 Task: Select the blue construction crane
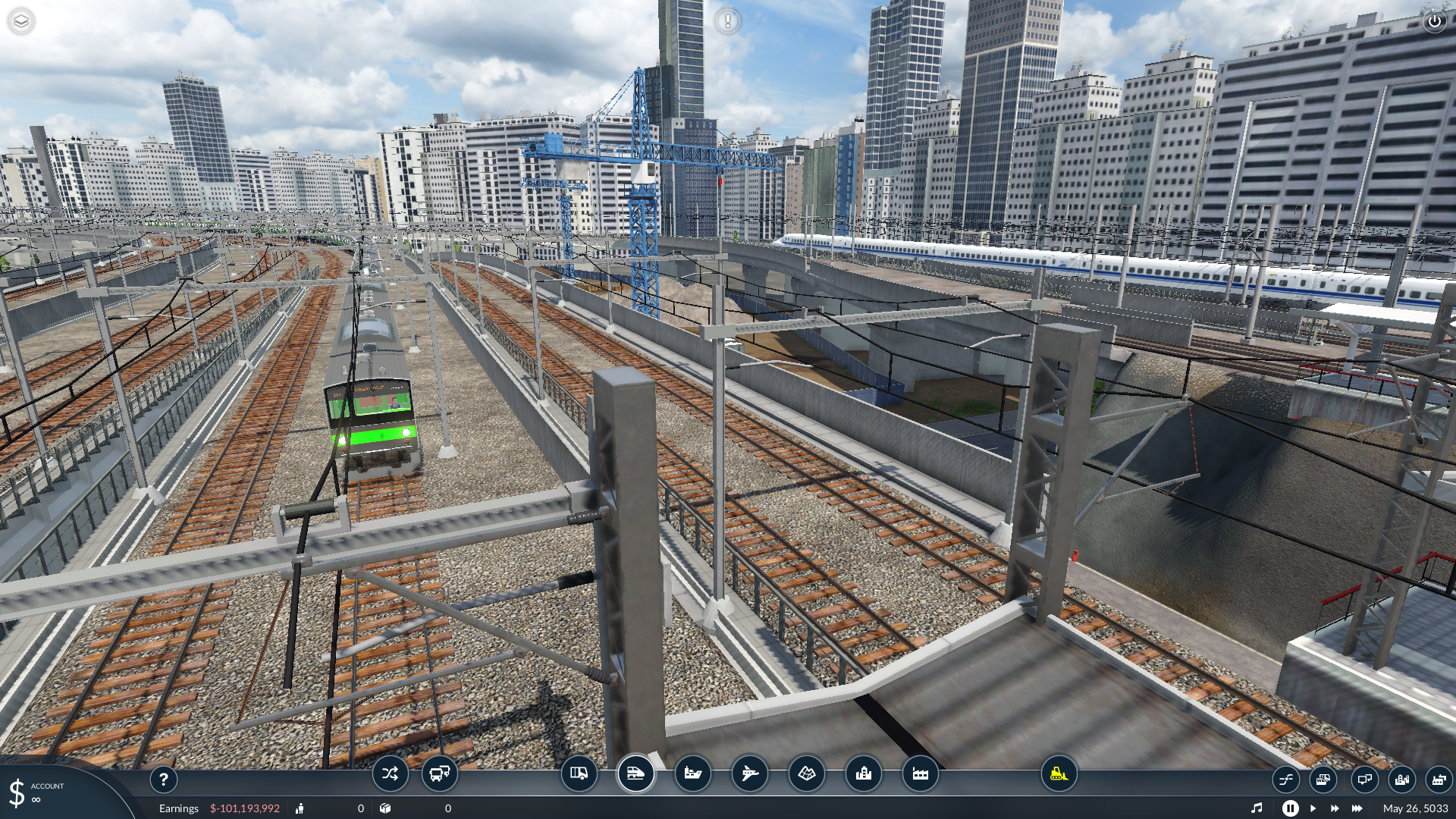point(643,190)
